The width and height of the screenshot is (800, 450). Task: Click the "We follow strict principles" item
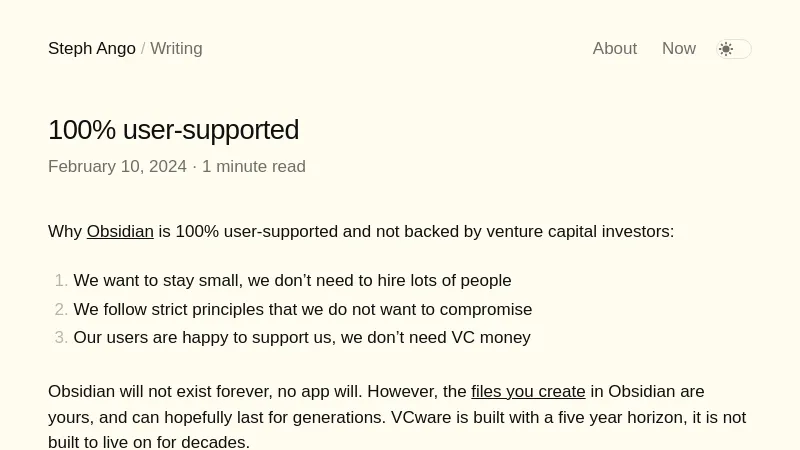(302, 310)
